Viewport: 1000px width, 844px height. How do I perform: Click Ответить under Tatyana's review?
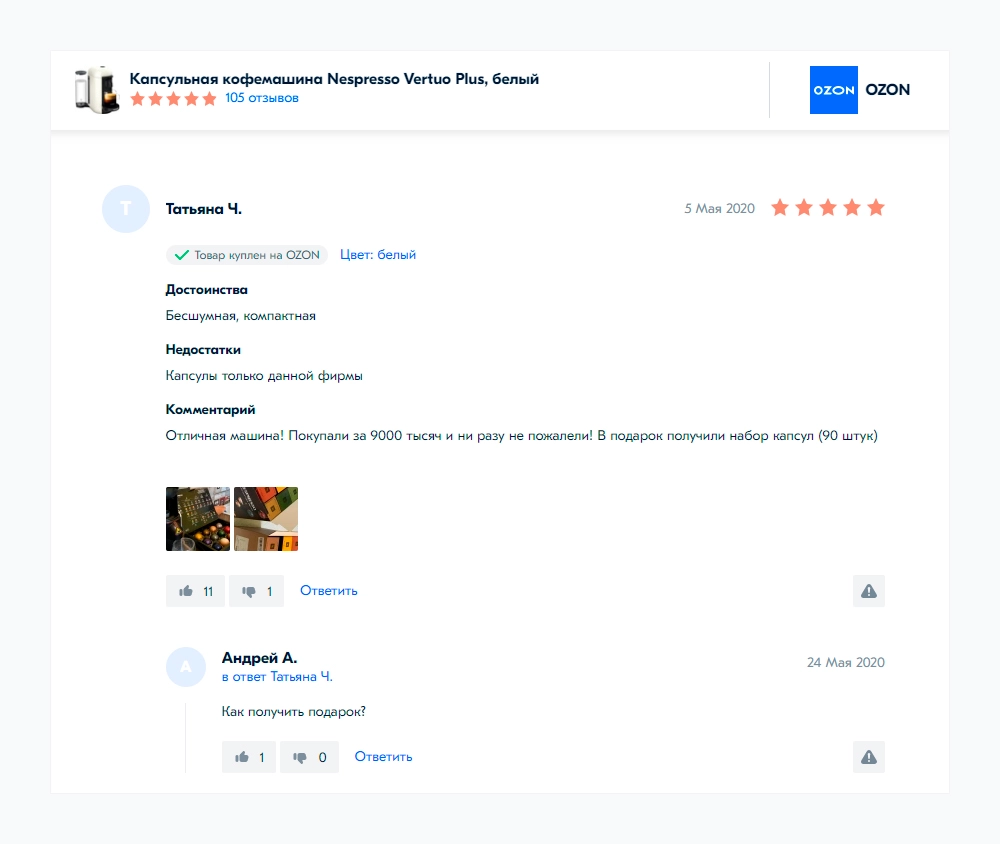click(329, 591)
